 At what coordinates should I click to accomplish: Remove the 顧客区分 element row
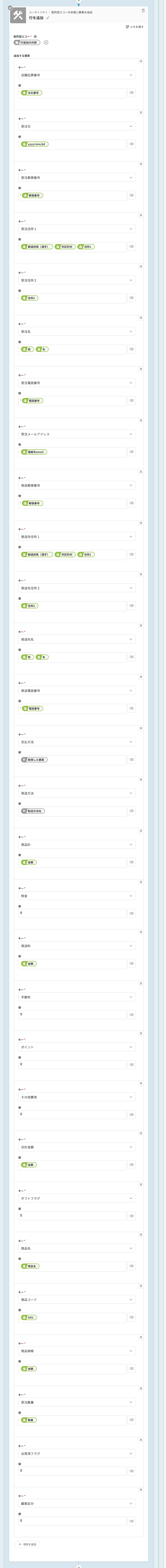click(141, 1490)
